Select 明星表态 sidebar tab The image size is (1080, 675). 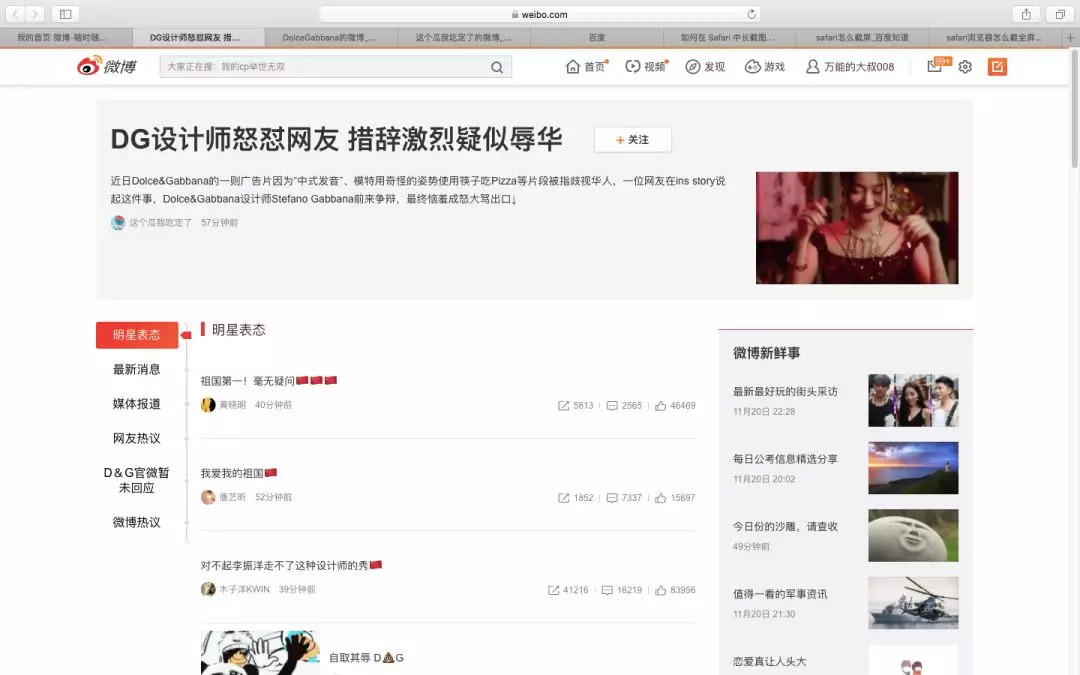click(x=137, y=335)
